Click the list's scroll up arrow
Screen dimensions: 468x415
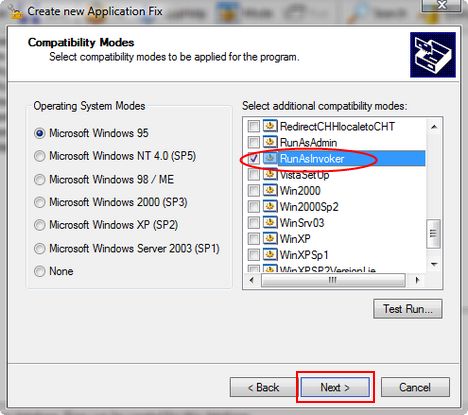pos(434,127)
